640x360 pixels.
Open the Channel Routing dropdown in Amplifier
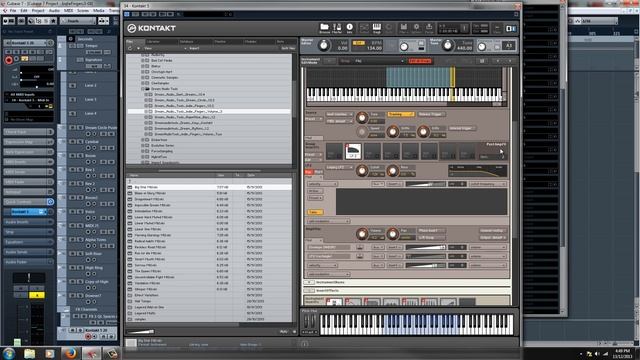coord(492,231)
